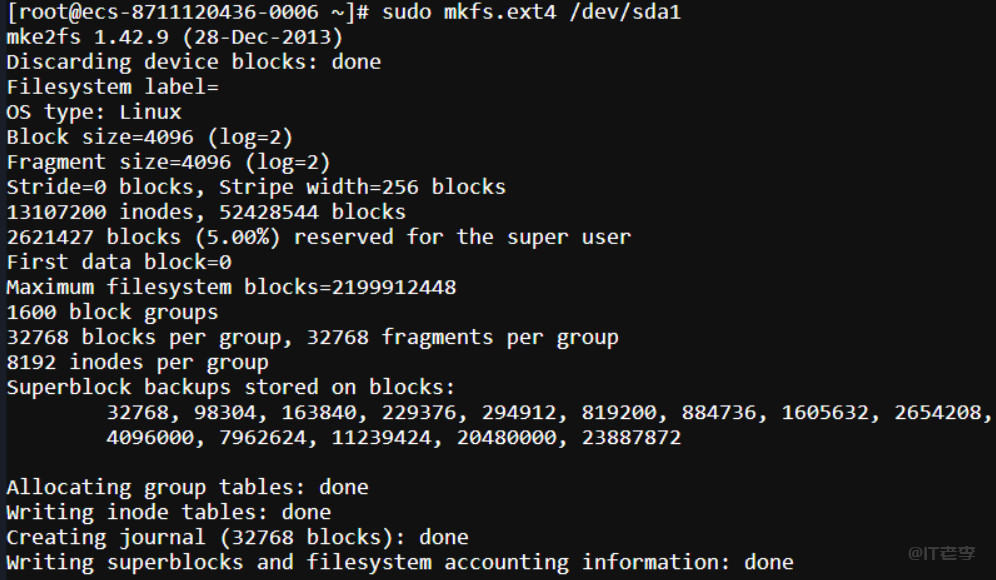Click the 'Stripe width=256 blocks' text
The height and width of the screenshot is (580, 996).
point(362,187)
